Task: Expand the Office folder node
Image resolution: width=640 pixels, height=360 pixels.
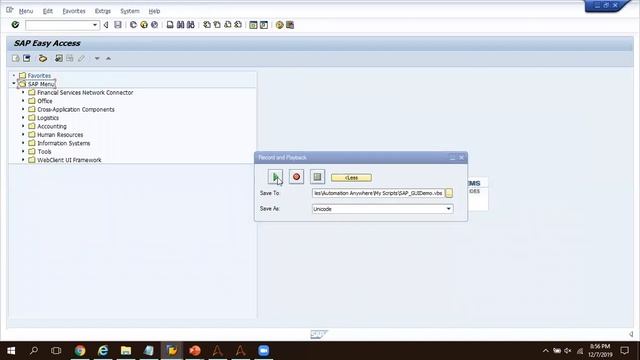Action: click(23, 101)
